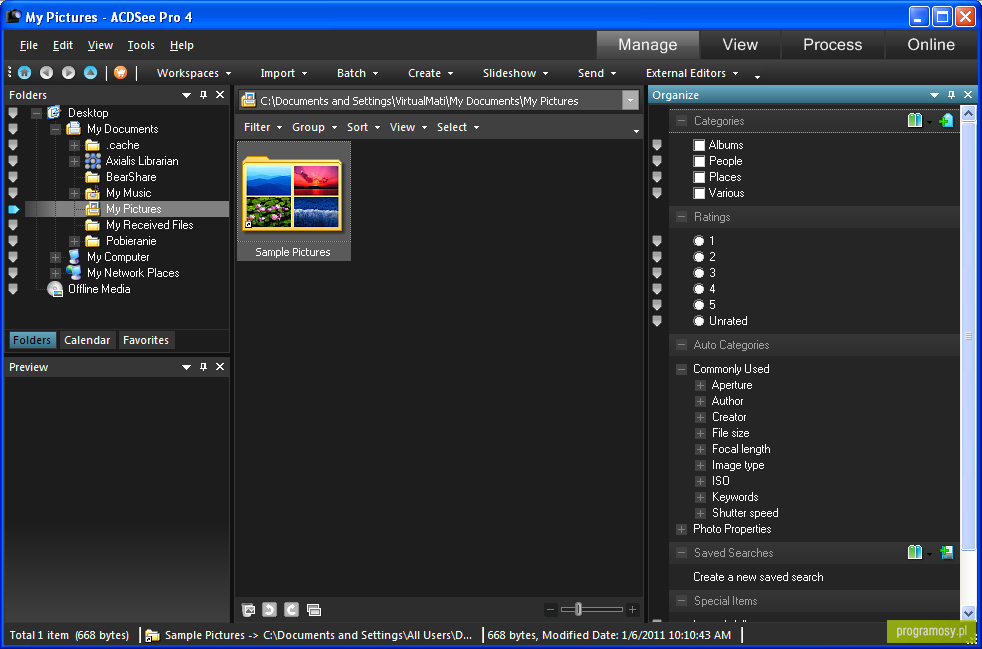Click the Create toolbar button
982x649 pixels.
430,73
